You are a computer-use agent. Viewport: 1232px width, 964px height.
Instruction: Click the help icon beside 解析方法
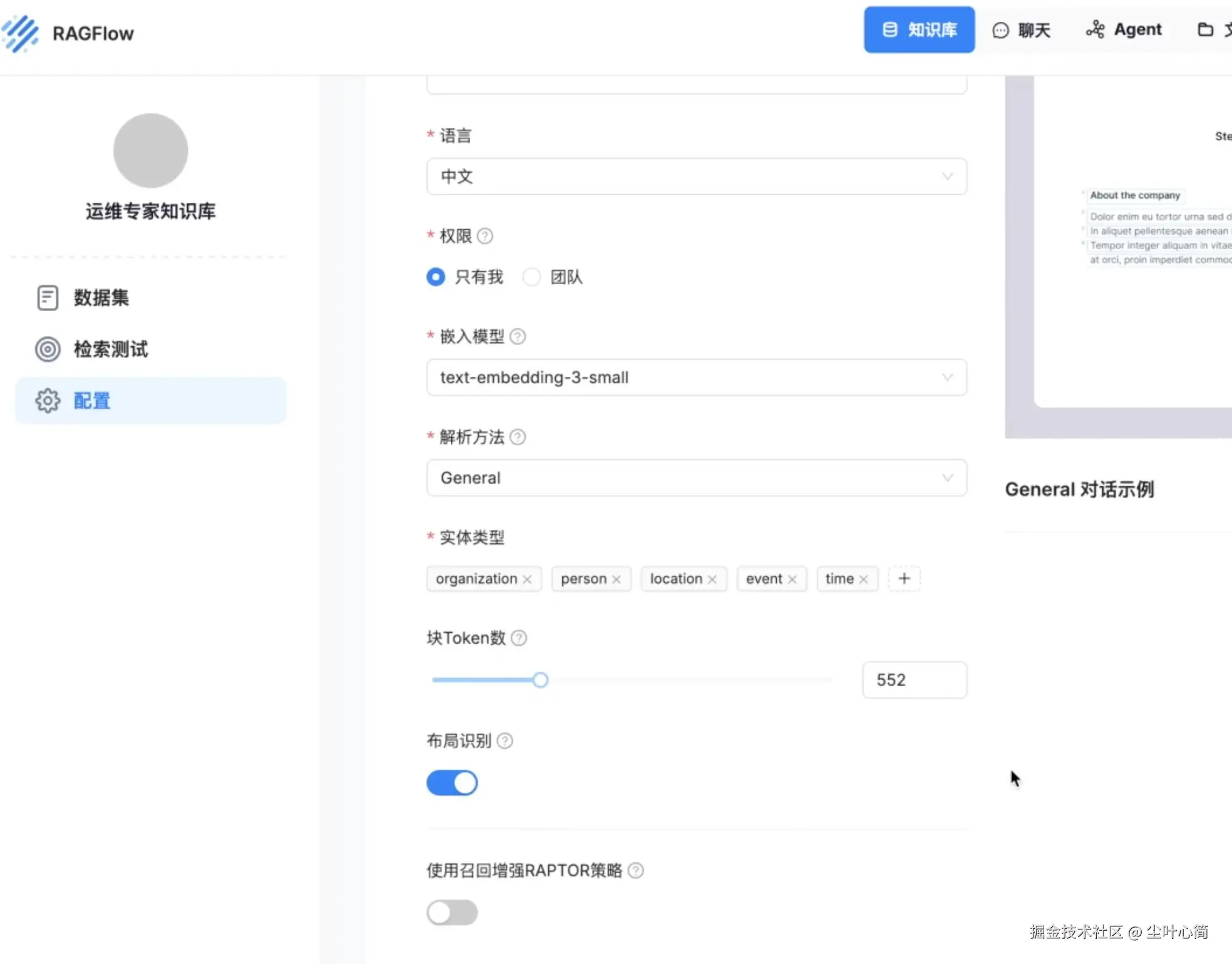518,437
